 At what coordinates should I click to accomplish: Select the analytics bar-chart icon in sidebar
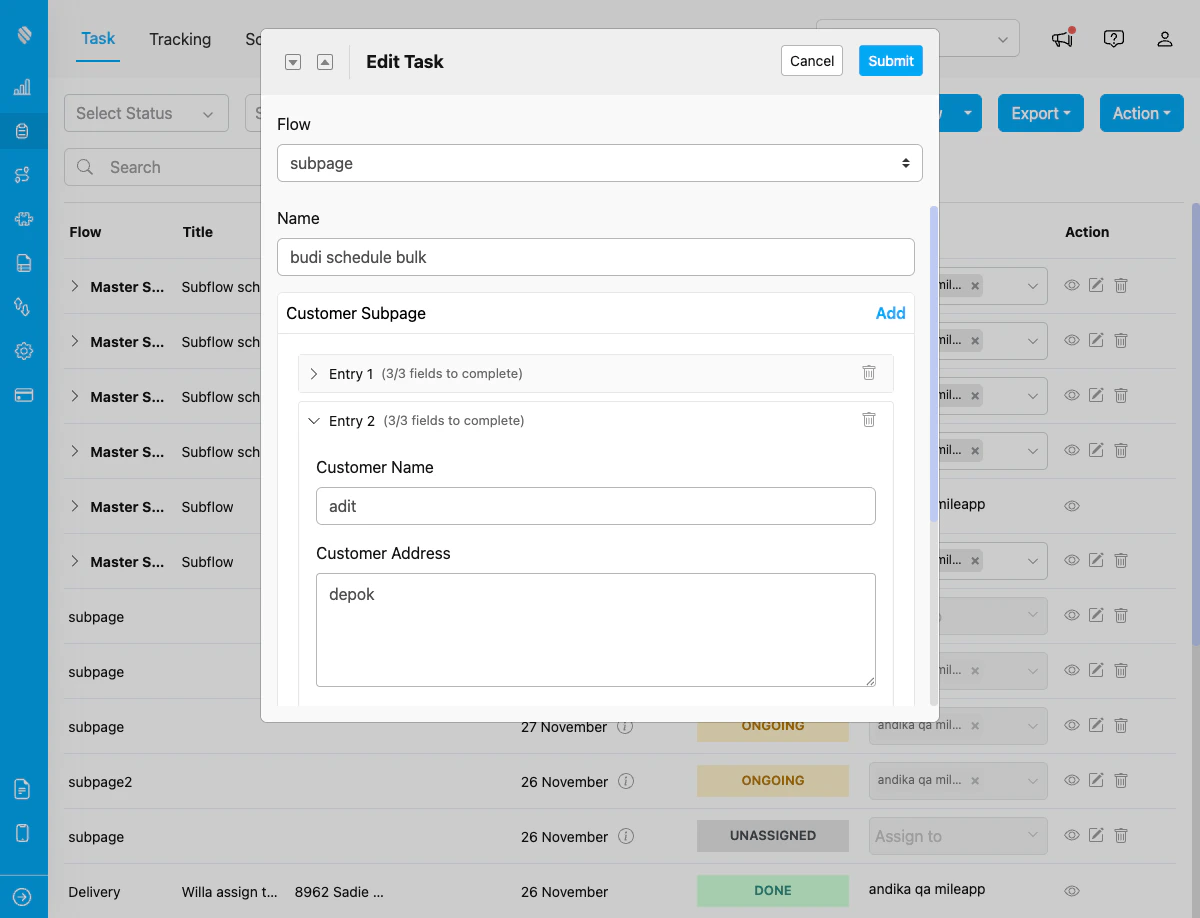23,87
